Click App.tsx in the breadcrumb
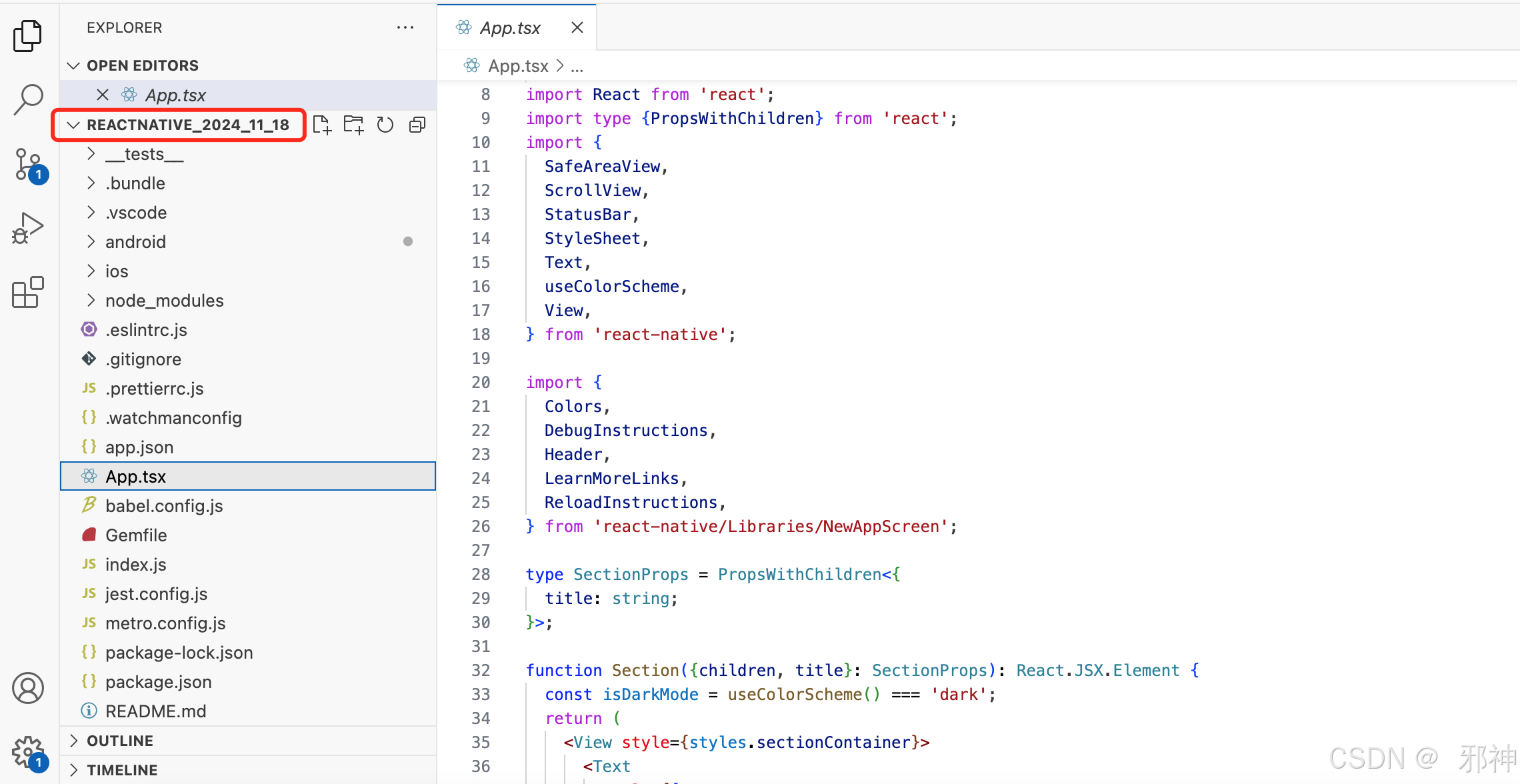Screen dimensions: 1520x784 tap(517, 66)
